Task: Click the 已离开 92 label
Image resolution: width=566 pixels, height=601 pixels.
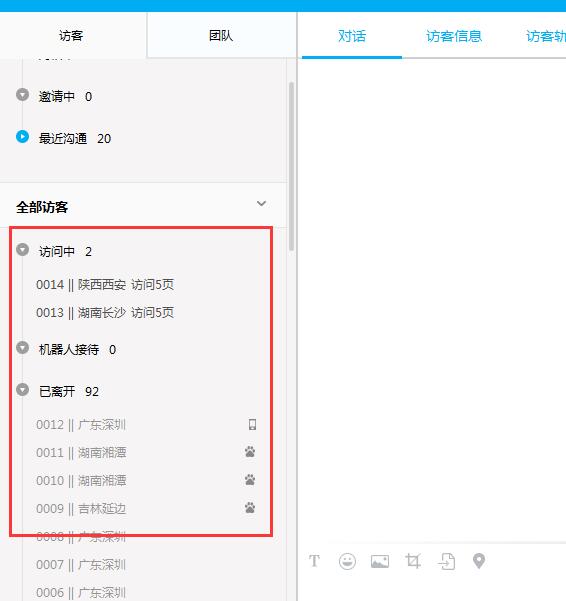Action: (x=69, y=392)
